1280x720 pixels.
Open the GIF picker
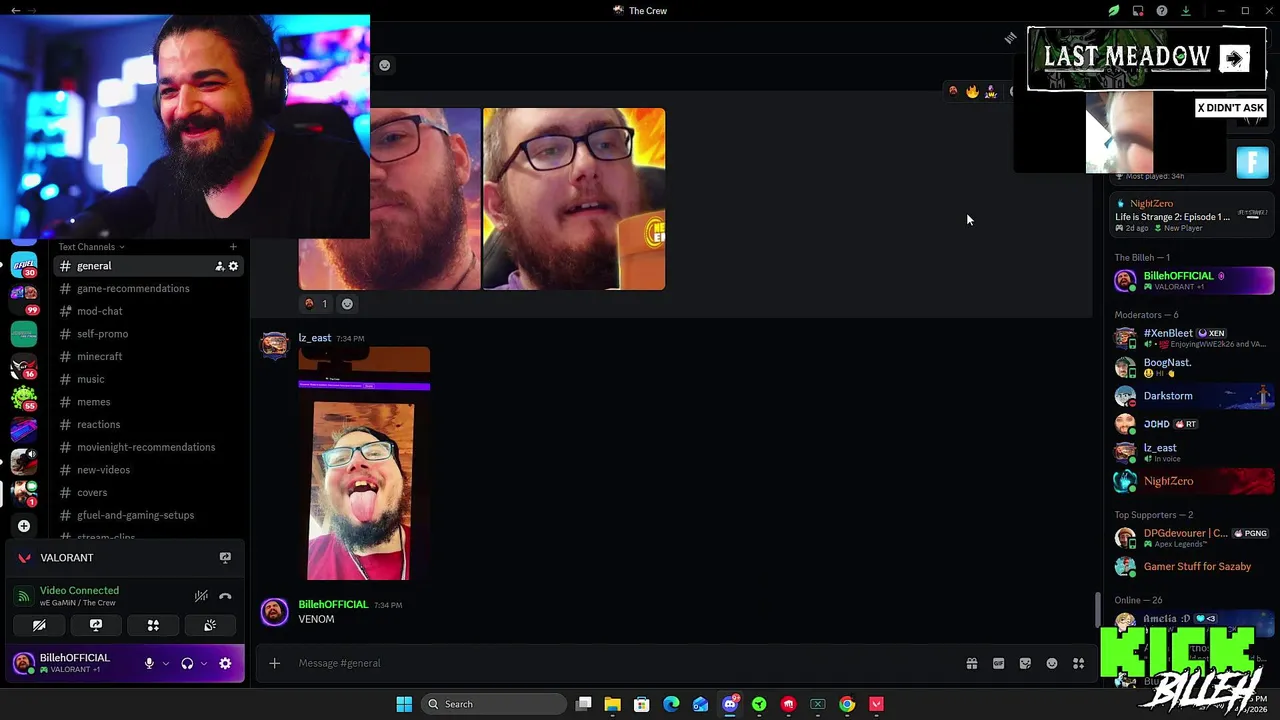coord(998,663)
